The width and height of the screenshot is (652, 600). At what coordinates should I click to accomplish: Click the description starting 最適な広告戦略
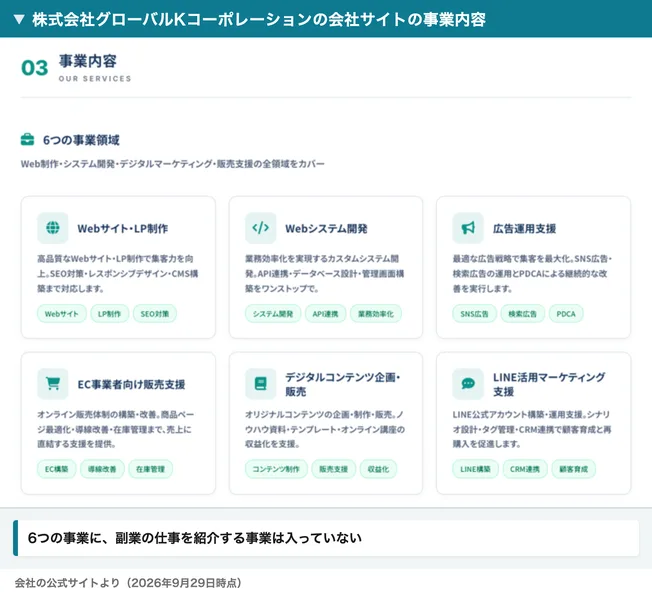(x=532, y=273)
